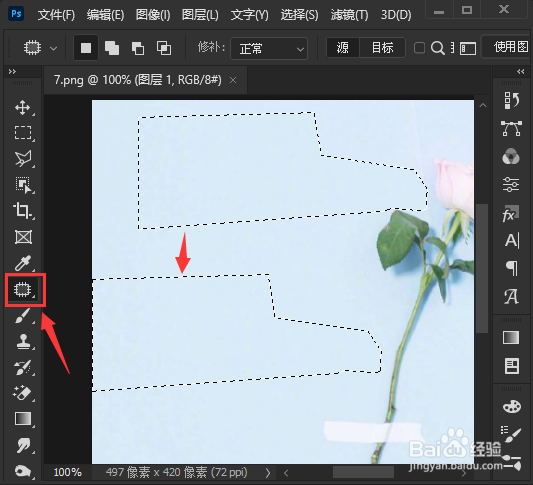Open the Brushes panel icon

click(x=512, y=462)
